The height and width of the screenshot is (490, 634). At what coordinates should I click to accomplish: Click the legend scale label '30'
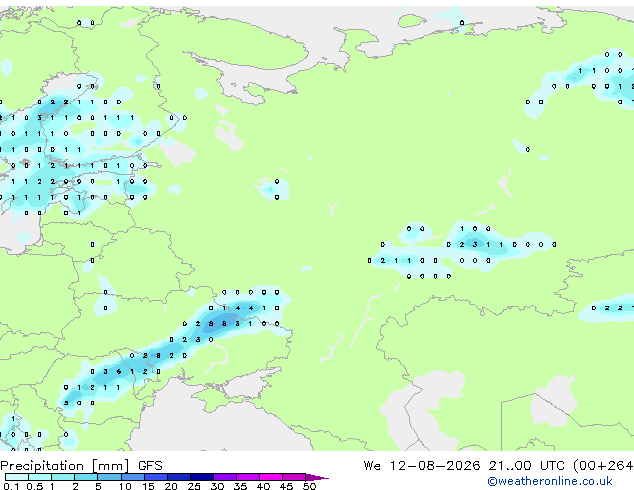[x=217, y=486]
